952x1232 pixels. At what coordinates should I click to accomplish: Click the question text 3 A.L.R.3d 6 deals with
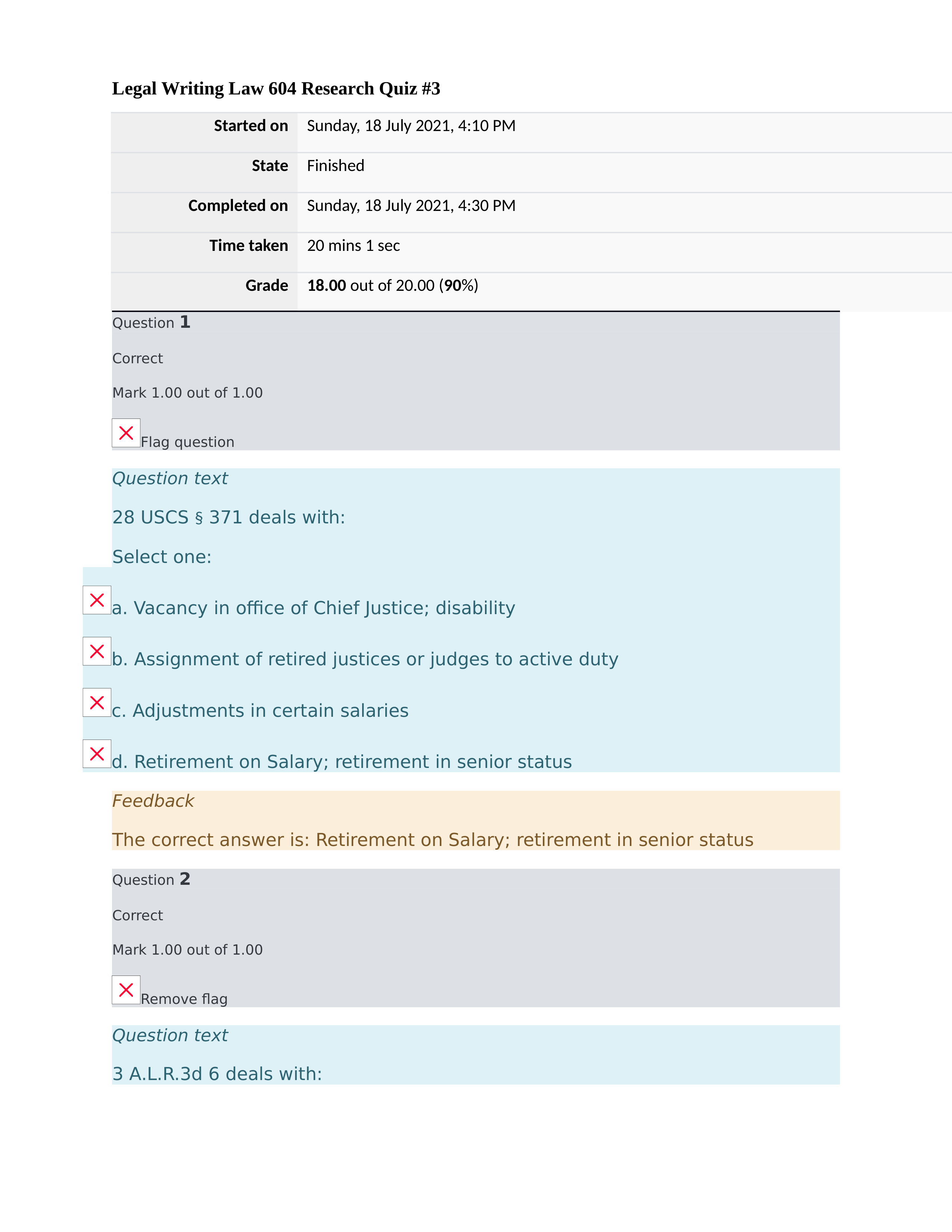[x=217, y=1074]
